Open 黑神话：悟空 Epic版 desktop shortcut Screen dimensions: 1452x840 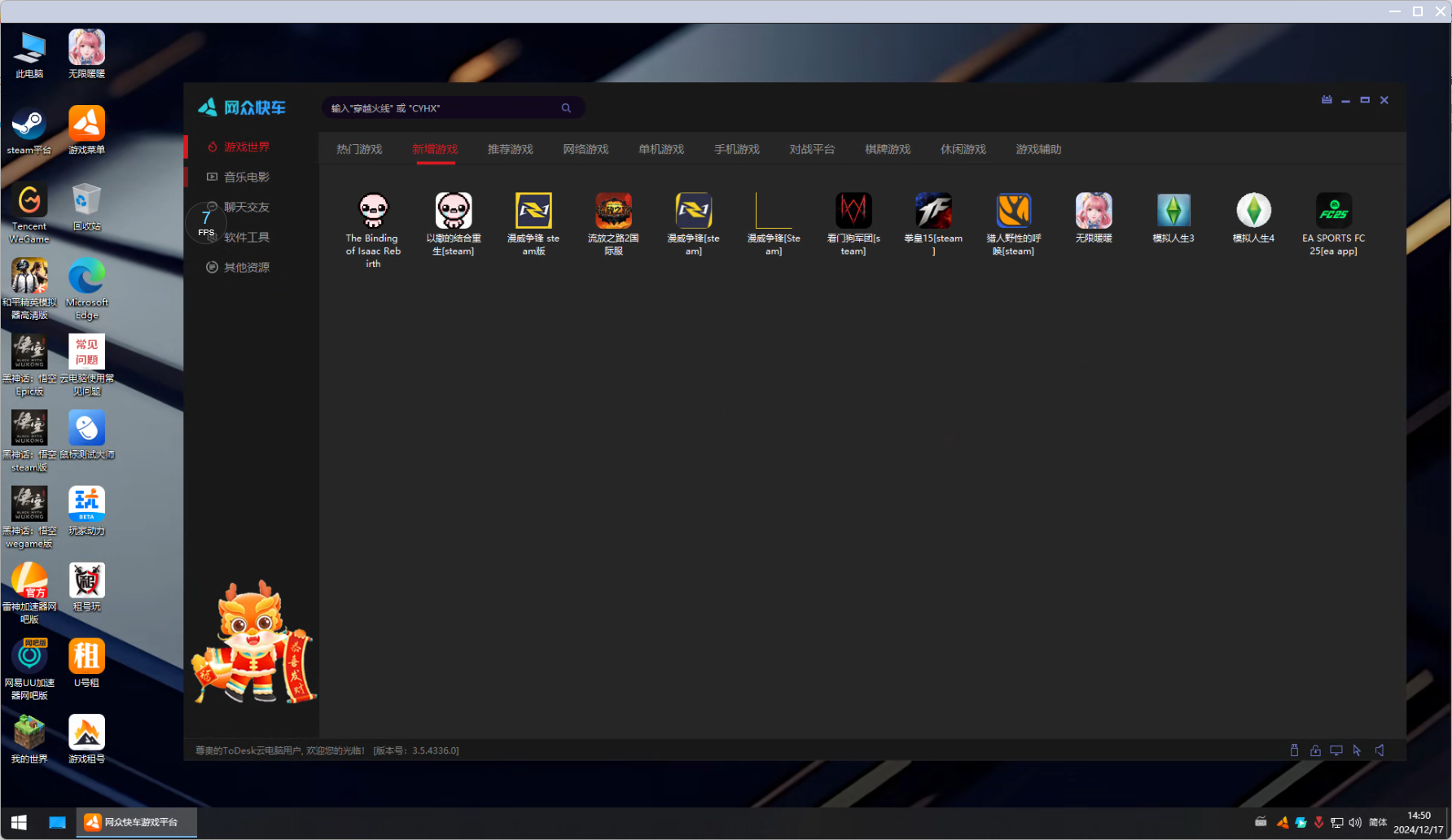tap(29, 365)
